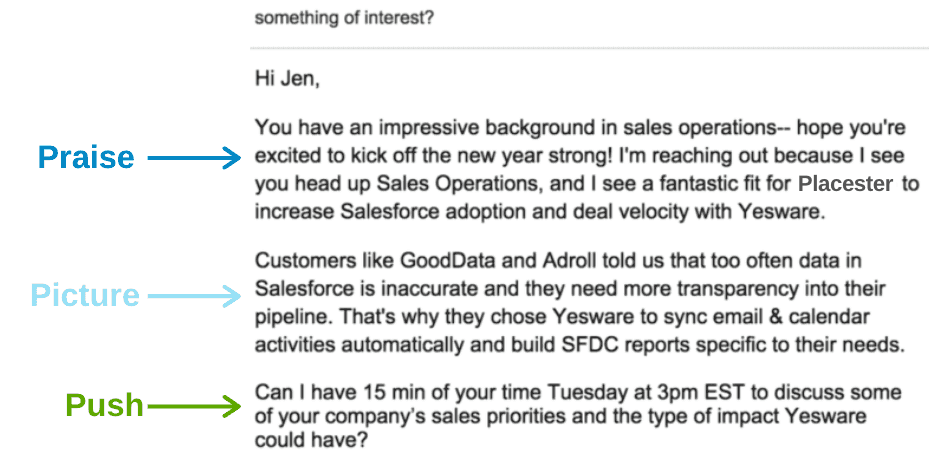Select the blue "Praise" label
This screenshot has height=460, width=929.
tap(86, 157)
